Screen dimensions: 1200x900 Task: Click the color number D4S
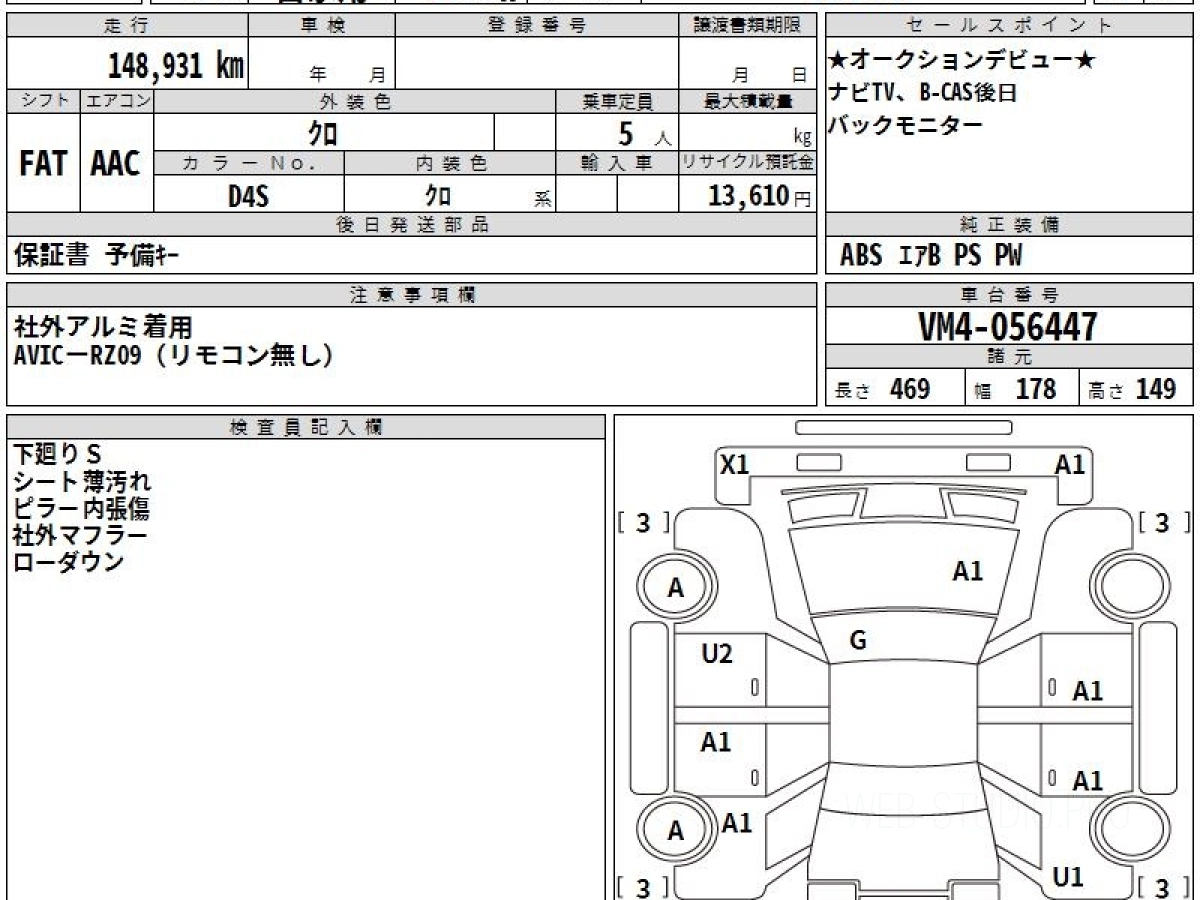coord(248,197)
